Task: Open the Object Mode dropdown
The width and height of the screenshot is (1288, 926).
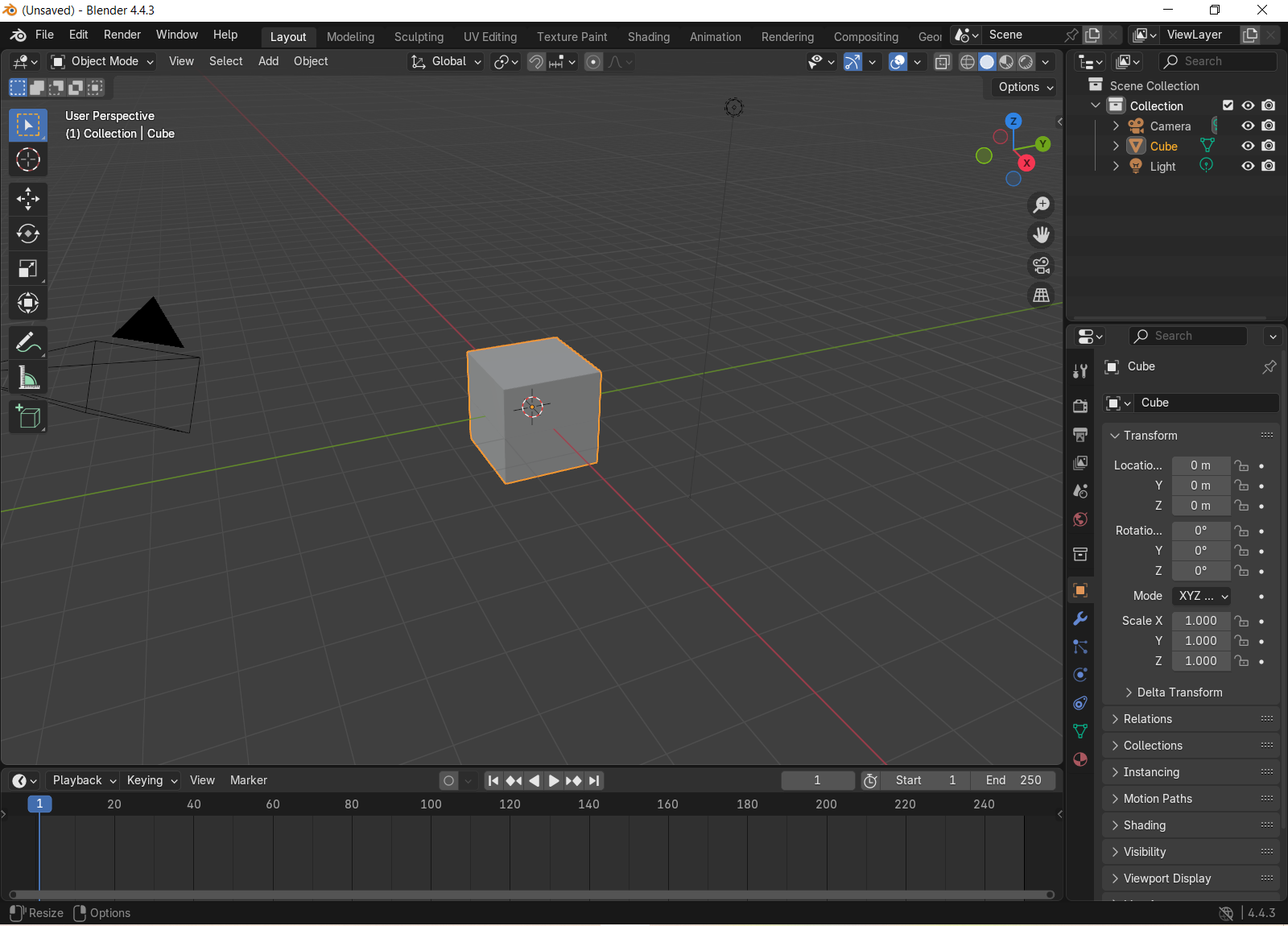Action: 102,61
